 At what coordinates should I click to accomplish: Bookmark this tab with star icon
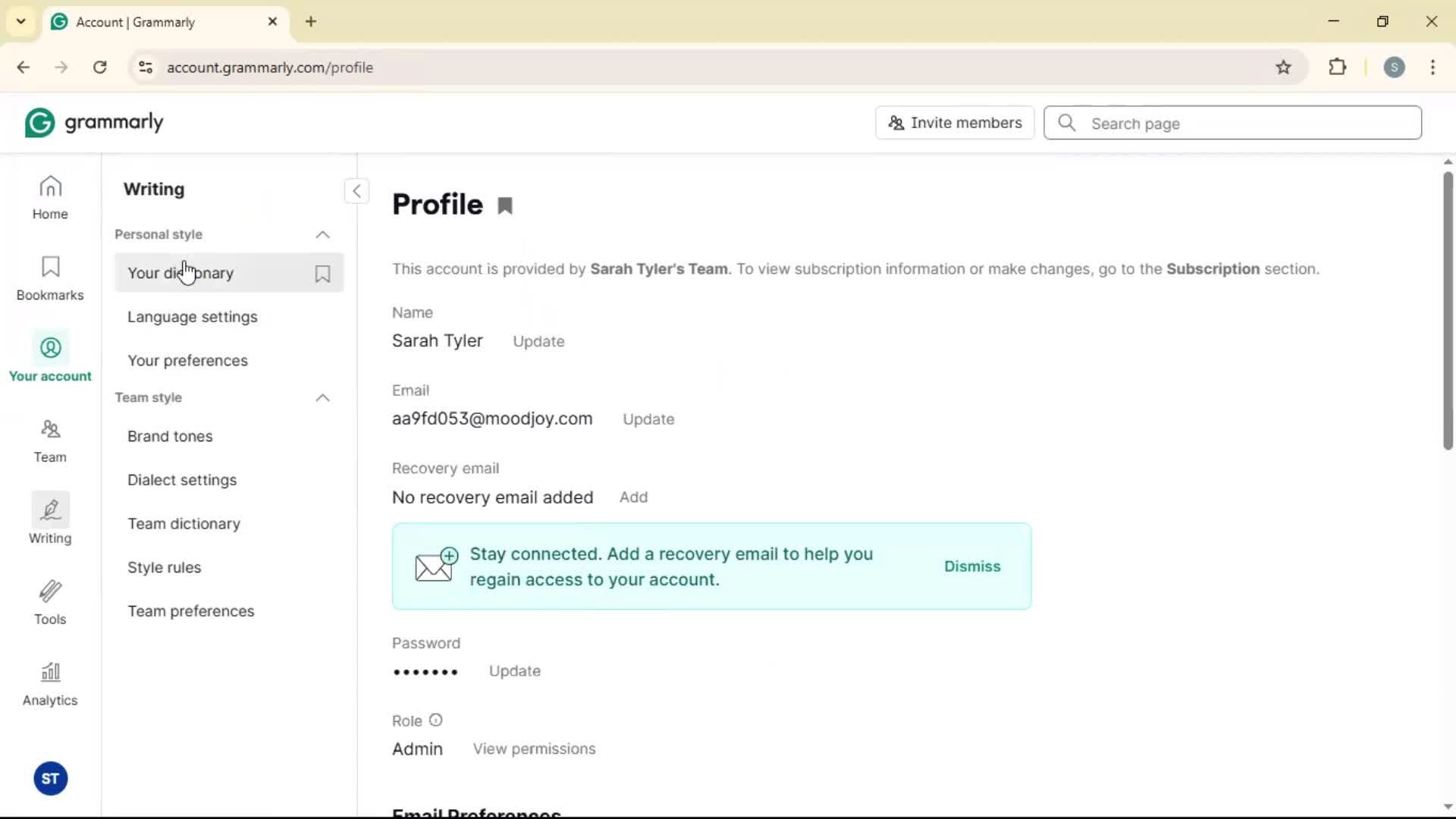pyautogui.click(x=1283, y=67)
